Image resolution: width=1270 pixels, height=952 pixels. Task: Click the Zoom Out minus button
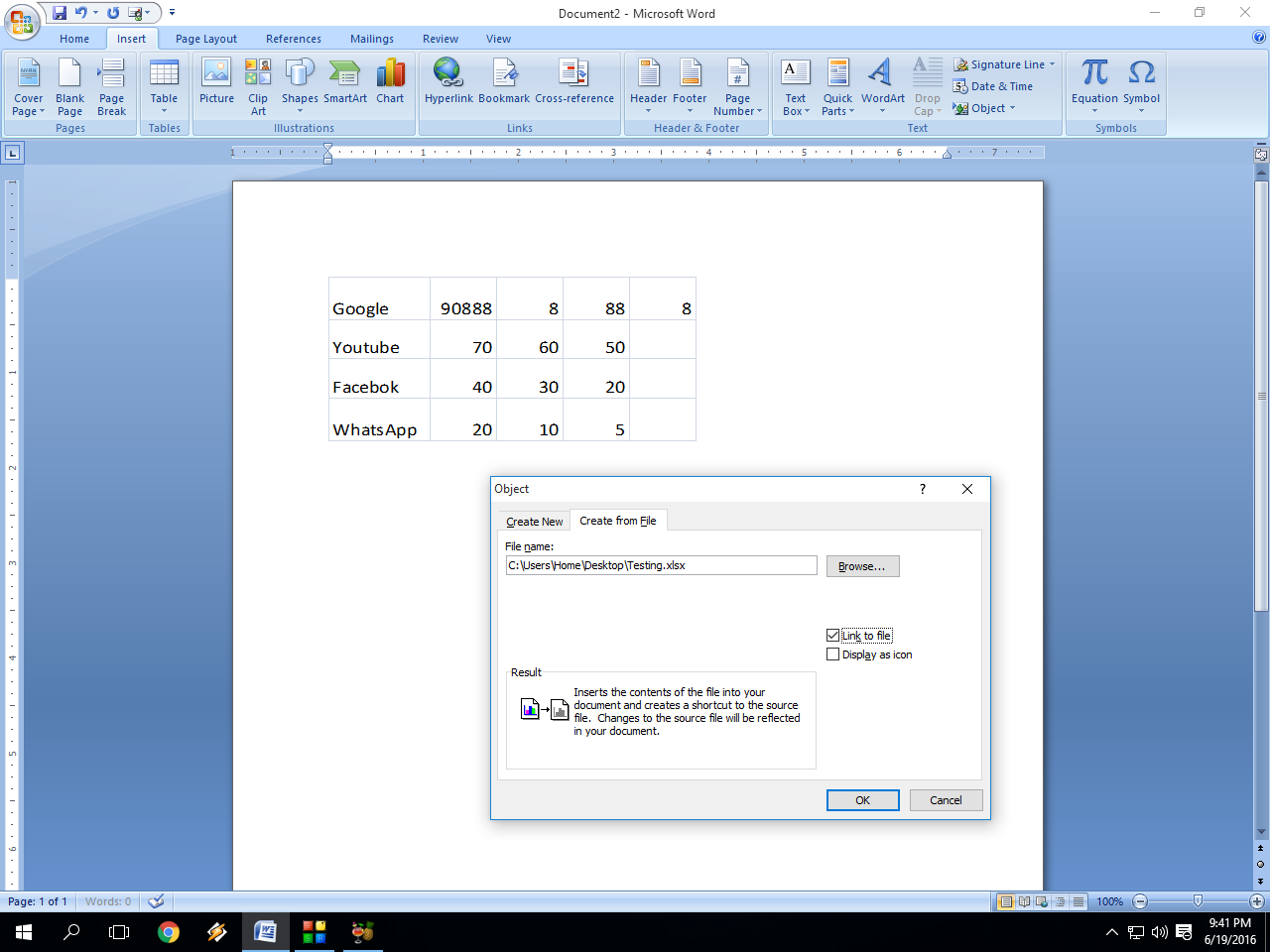click(x=1140, y=901)
